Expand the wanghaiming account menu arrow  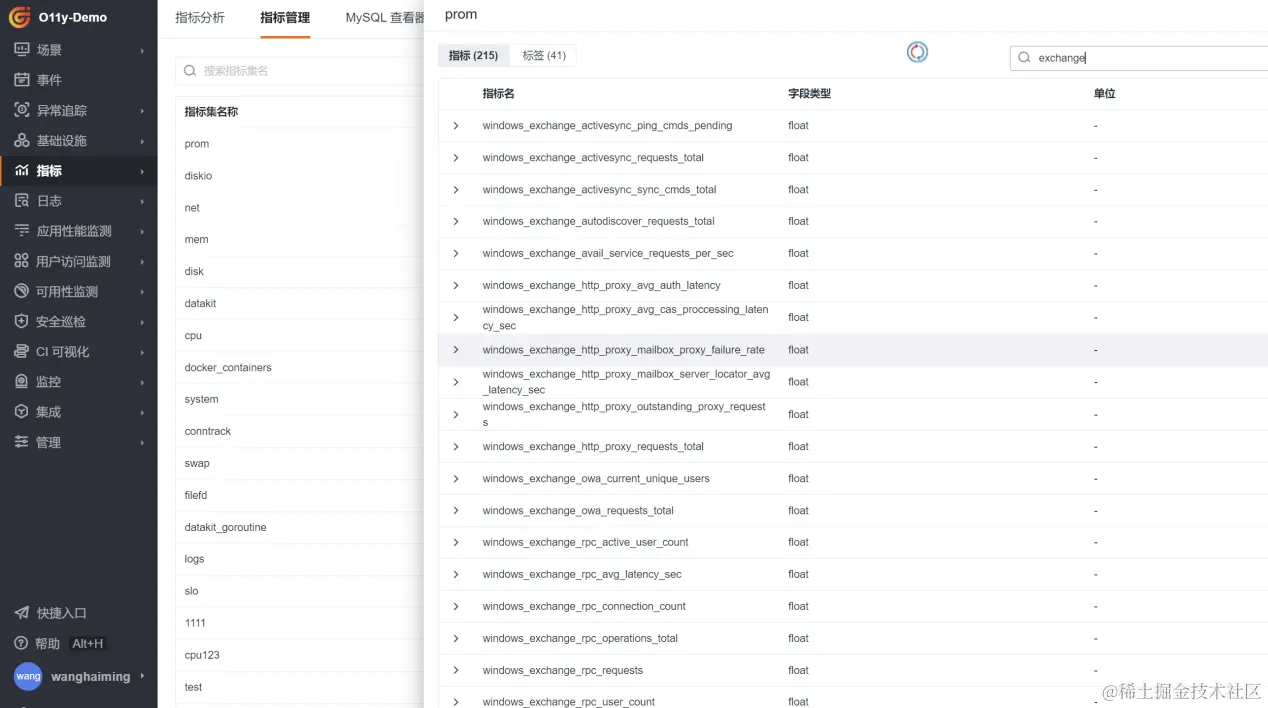[142, 676]
